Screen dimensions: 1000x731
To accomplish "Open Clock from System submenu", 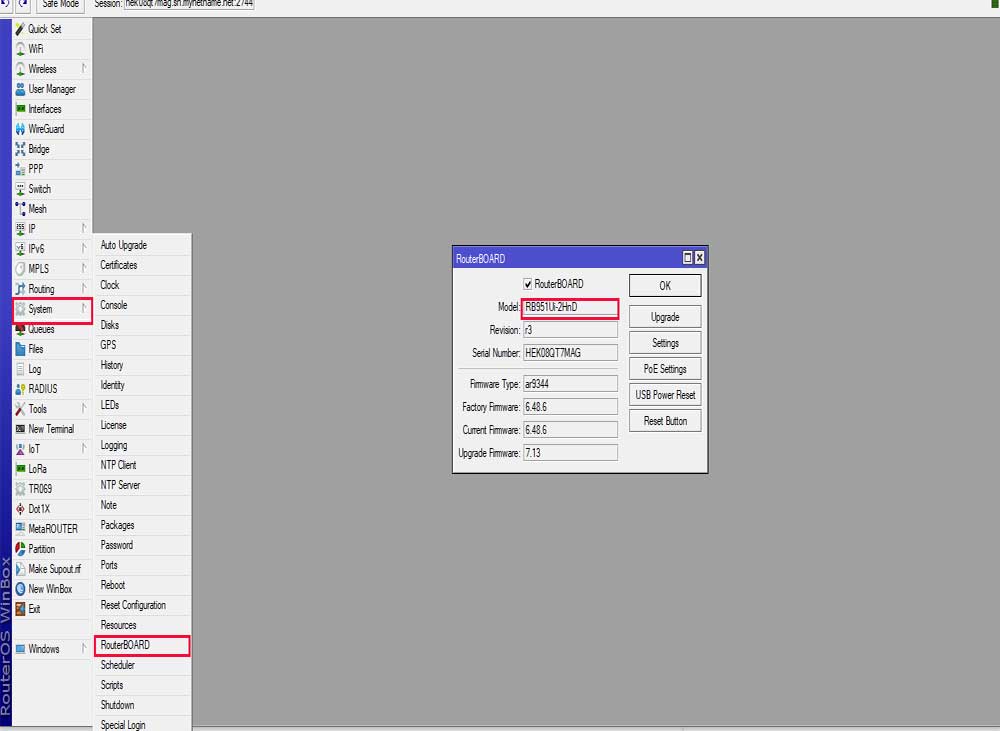I will (143, 285).
